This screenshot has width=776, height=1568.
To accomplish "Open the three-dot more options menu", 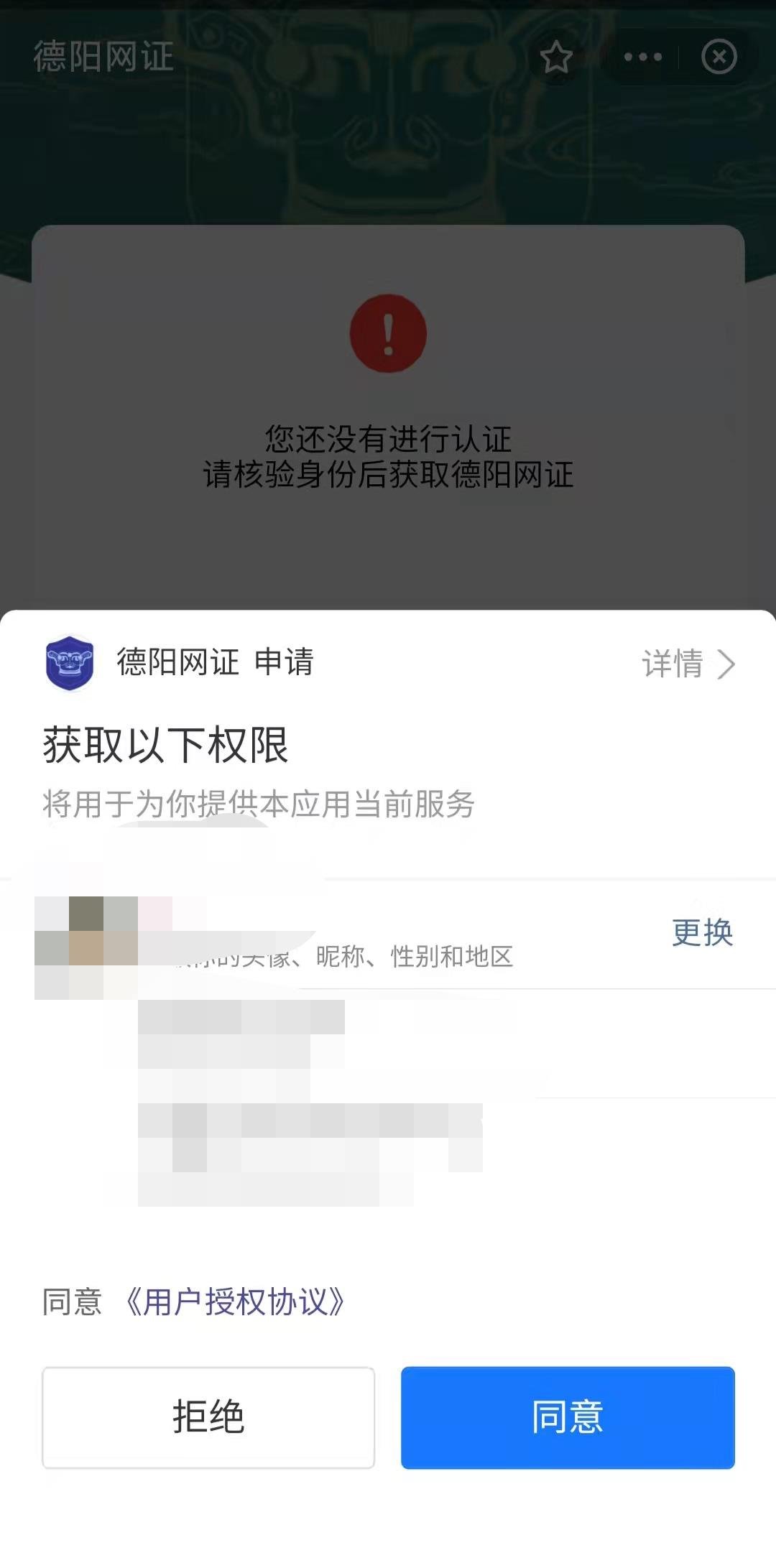I will 642,57.
